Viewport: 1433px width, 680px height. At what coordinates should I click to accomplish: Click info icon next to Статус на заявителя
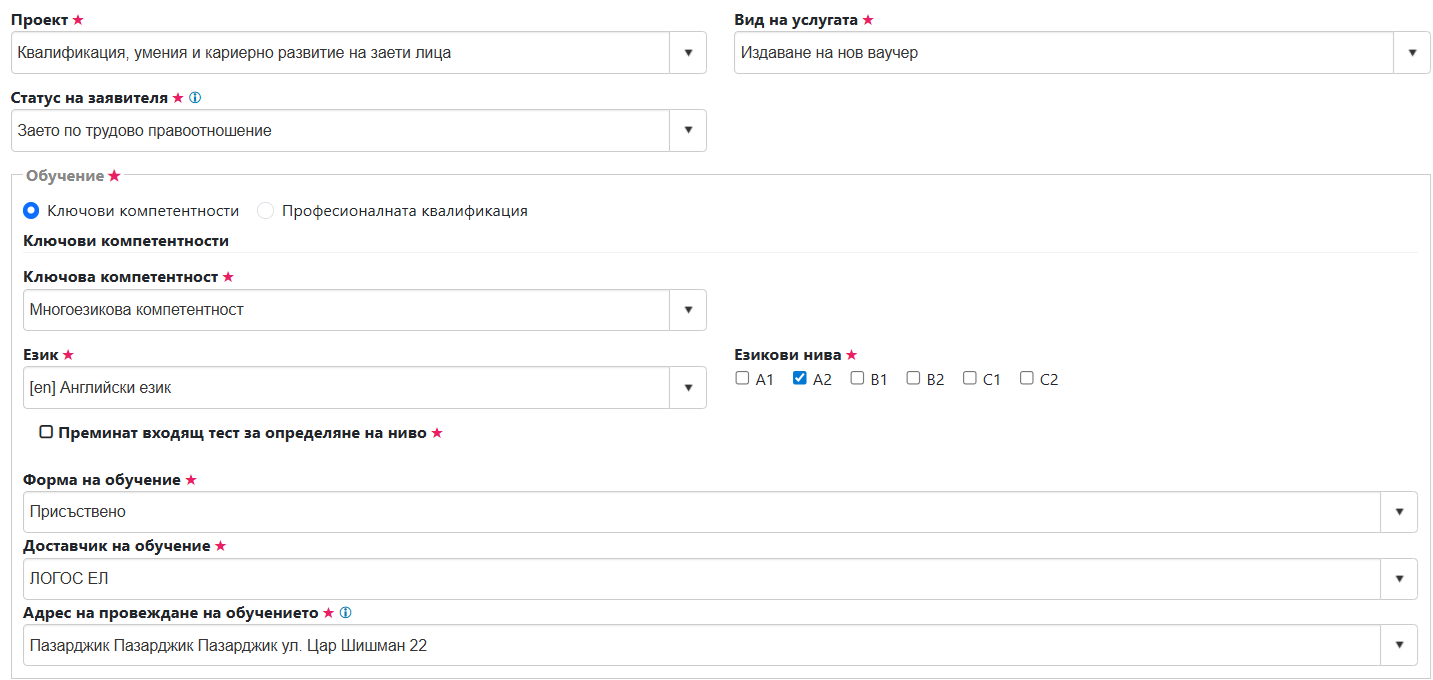(195, 98)
